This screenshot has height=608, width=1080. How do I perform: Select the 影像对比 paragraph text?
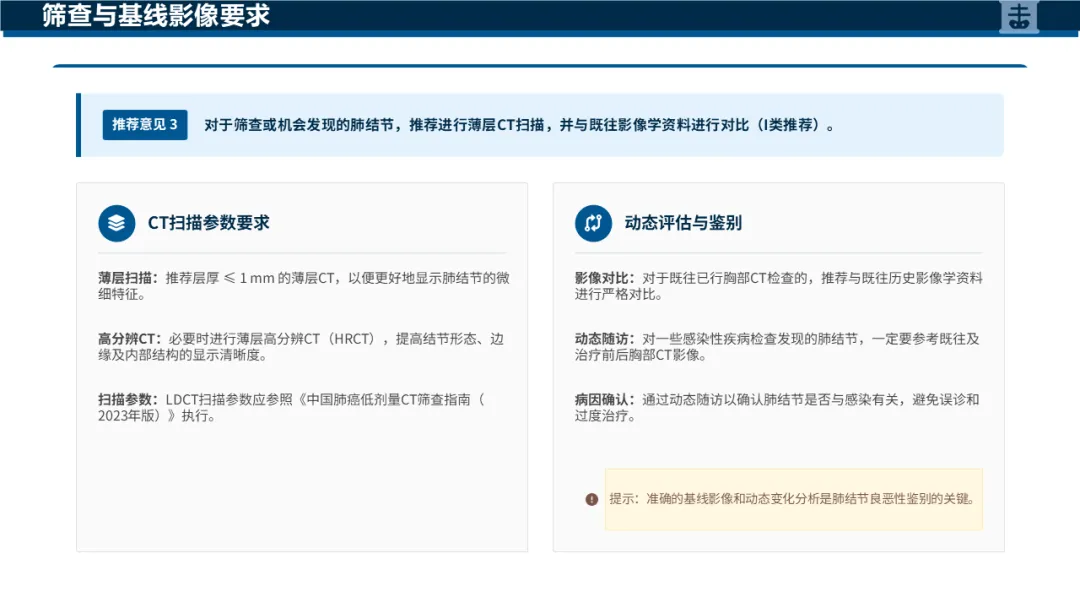click(779, 286)
